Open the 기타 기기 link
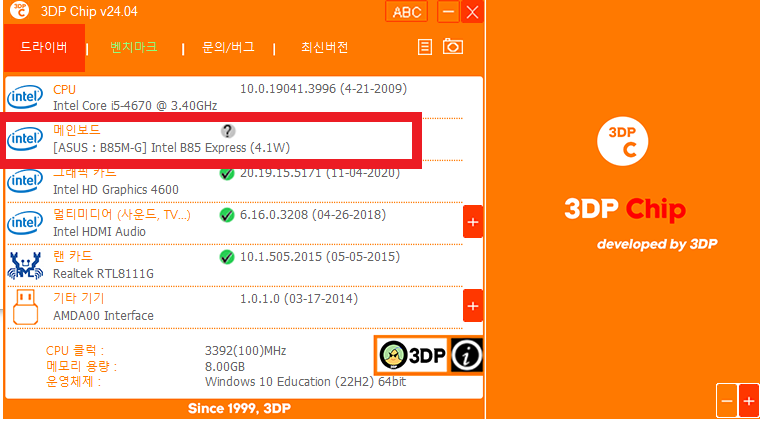This screenshot has width=760, height=421. [79, 298]
